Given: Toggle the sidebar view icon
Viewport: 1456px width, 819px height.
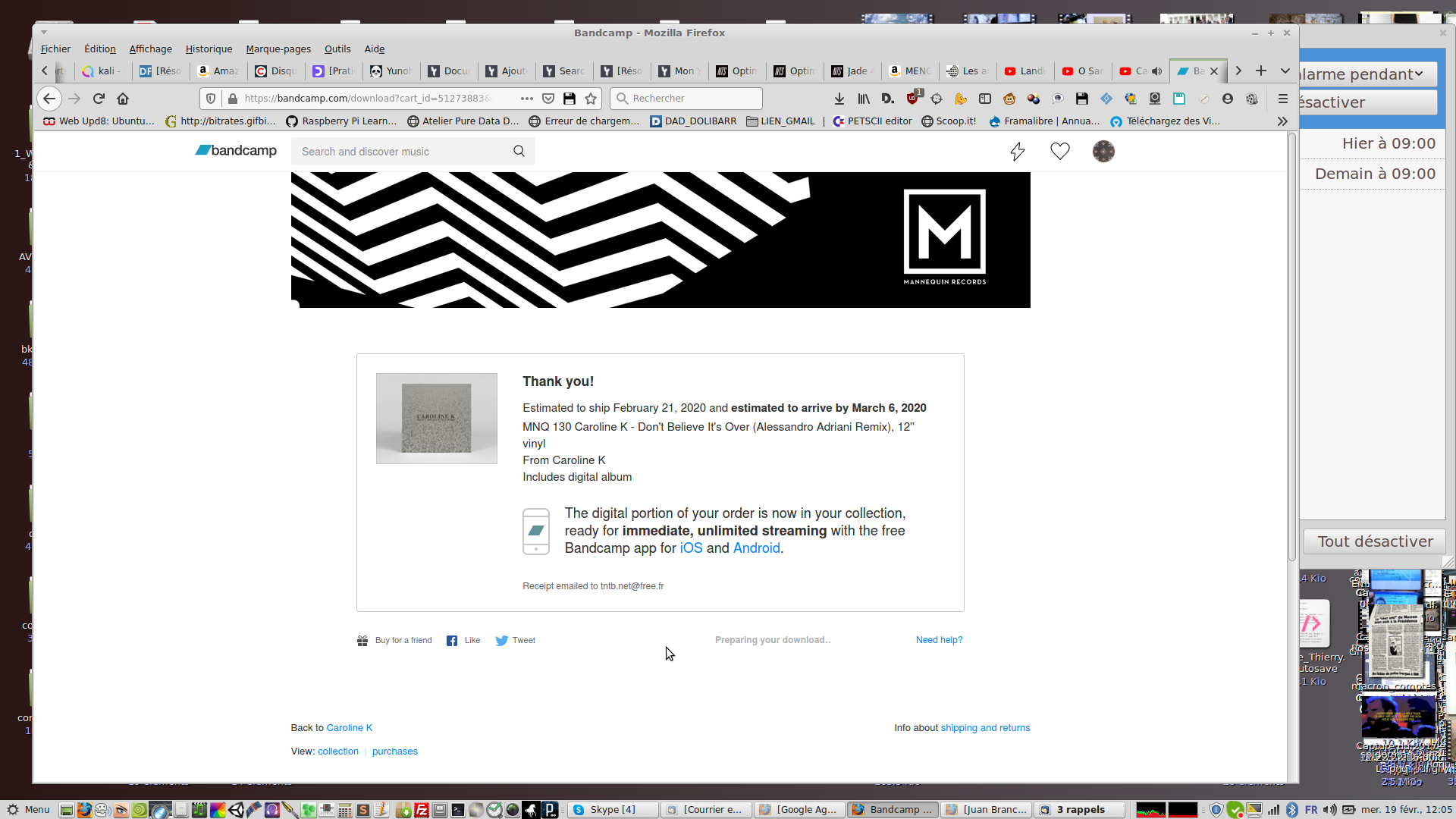Looking at the screenshot, I should [985, 99].
